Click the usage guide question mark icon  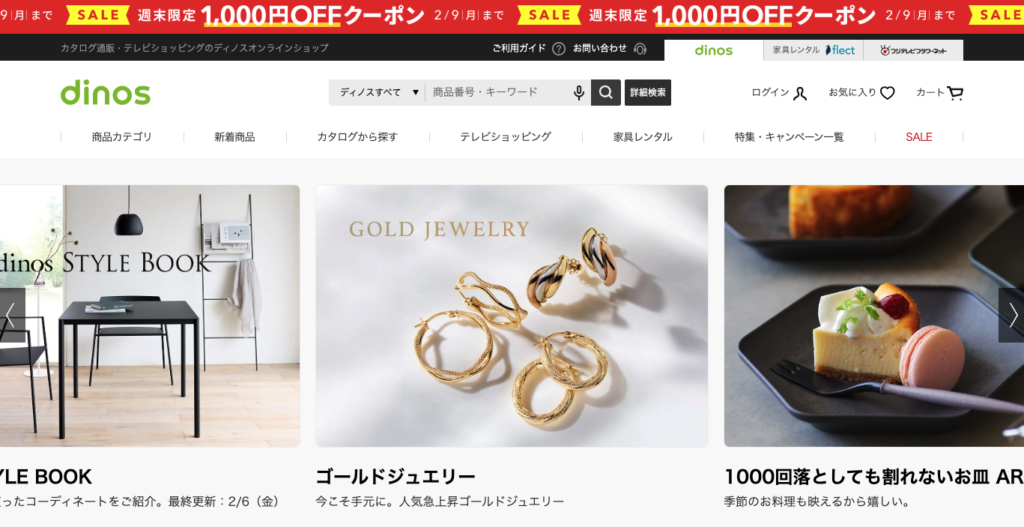tap(558, 48)
